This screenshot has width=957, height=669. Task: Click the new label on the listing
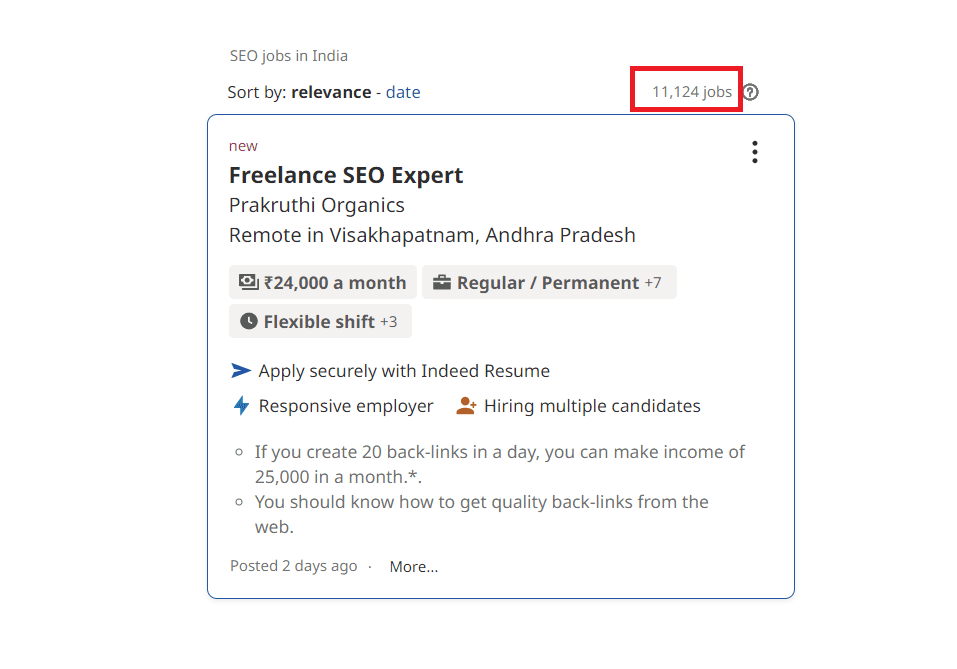243,145
